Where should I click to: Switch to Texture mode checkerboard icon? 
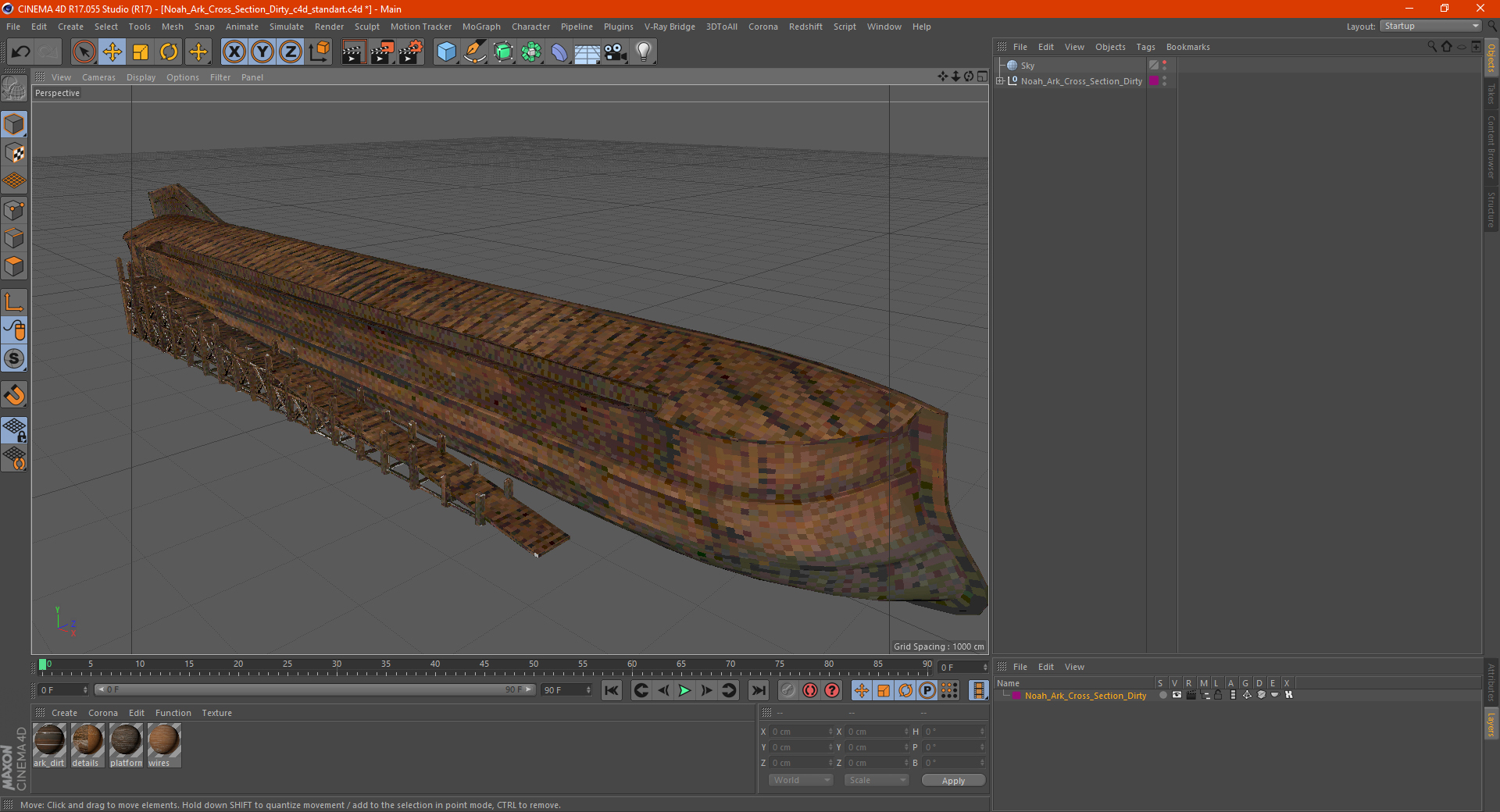pyautogui.click(x=14, y=153)
